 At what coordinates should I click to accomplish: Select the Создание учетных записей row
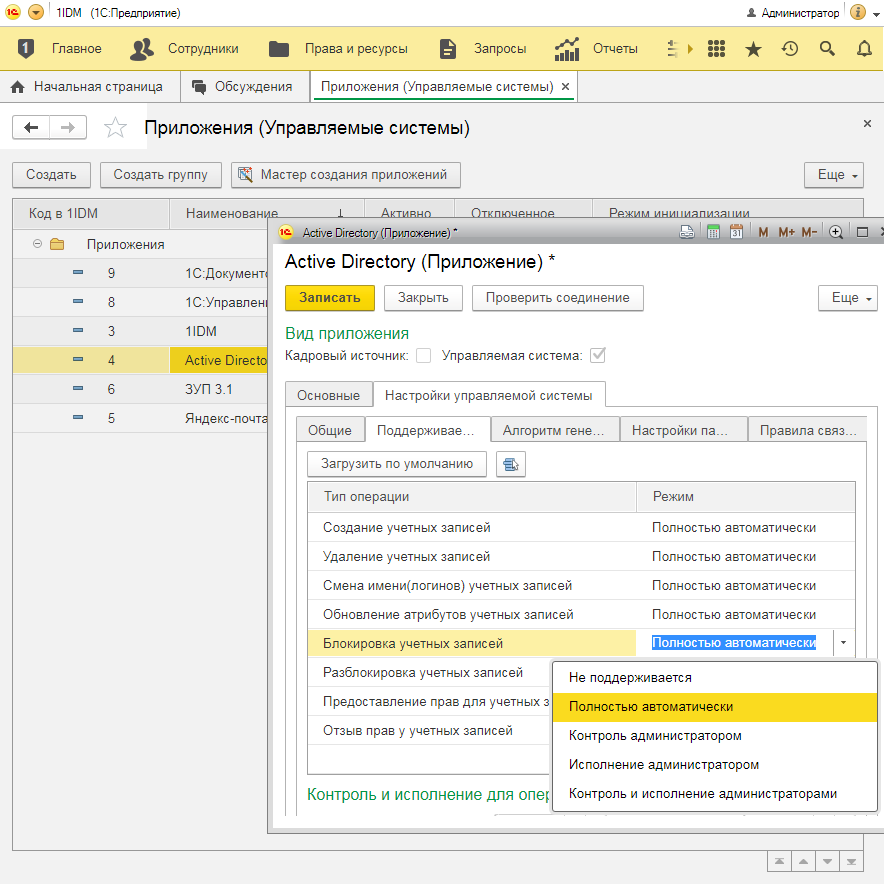point(407,527)
